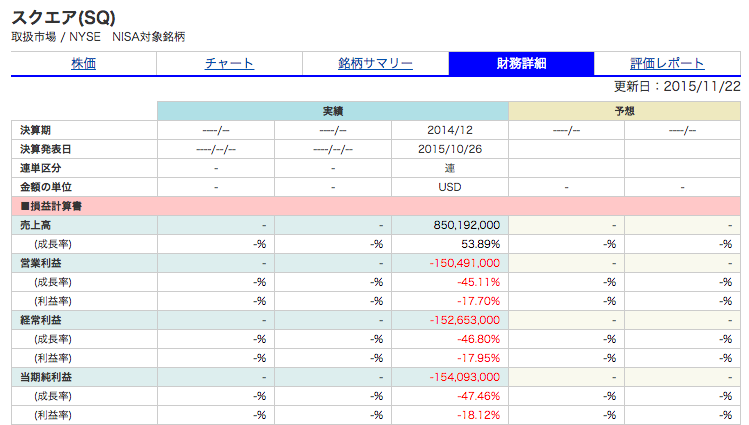Open the 株価 tab
This screenshot has height=425, width=749.
point(84,64)
